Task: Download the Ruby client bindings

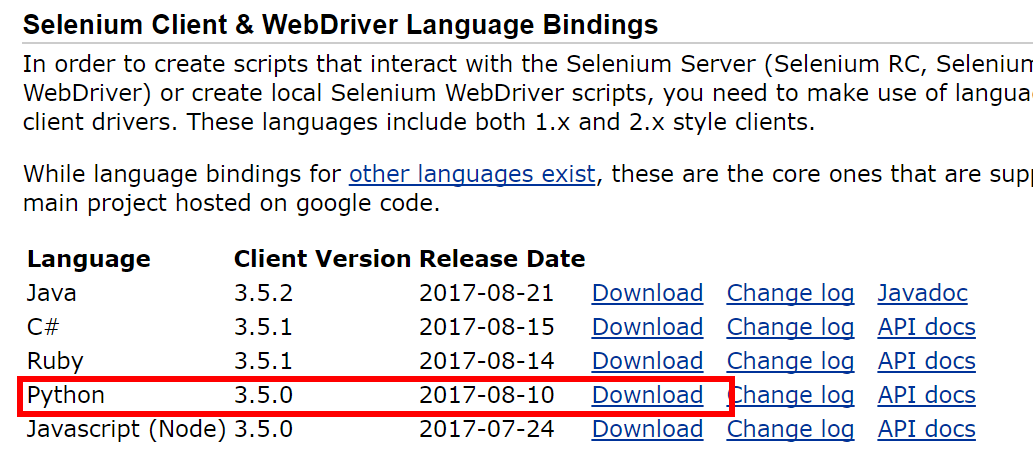Action: pos(647,361)
